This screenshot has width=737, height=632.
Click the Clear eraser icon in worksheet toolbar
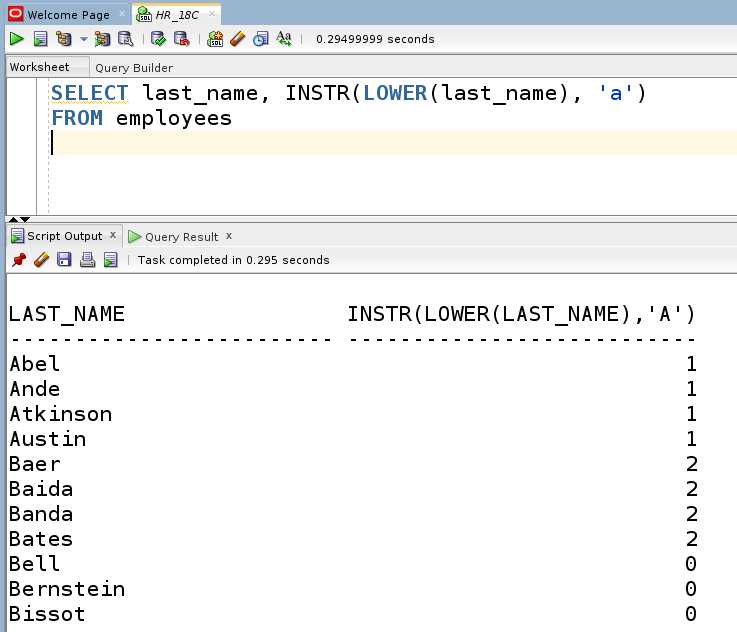click(238, 39)
